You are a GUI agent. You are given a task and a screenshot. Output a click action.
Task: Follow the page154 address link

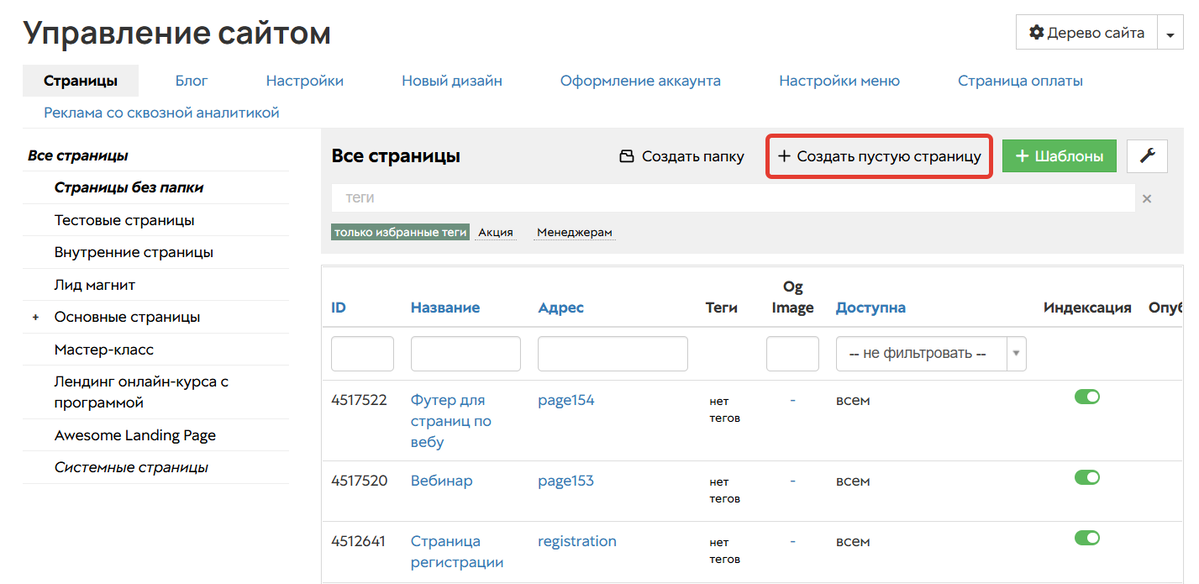click(566, 400)
